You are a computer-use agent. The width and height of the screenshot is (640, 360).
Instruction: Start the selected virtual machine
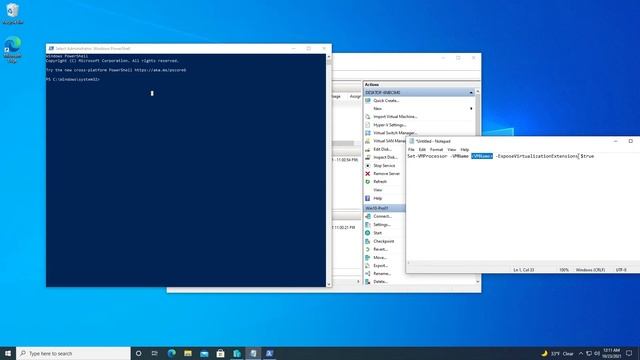pyautogui.click(x=378, y=233)
